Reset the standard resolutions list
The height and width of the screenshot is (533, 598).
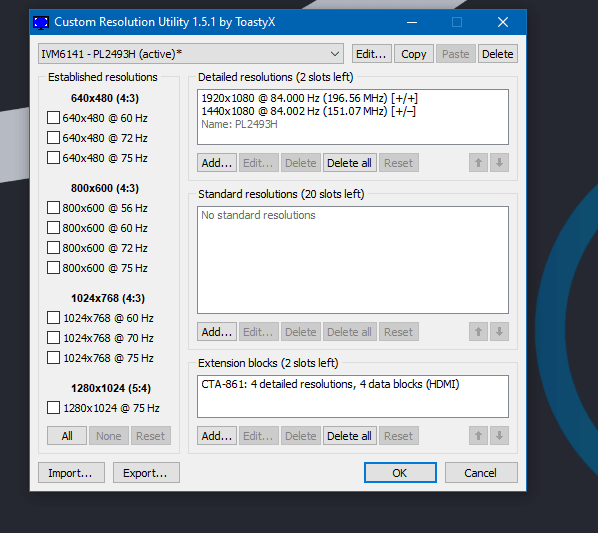click(399, 332)
